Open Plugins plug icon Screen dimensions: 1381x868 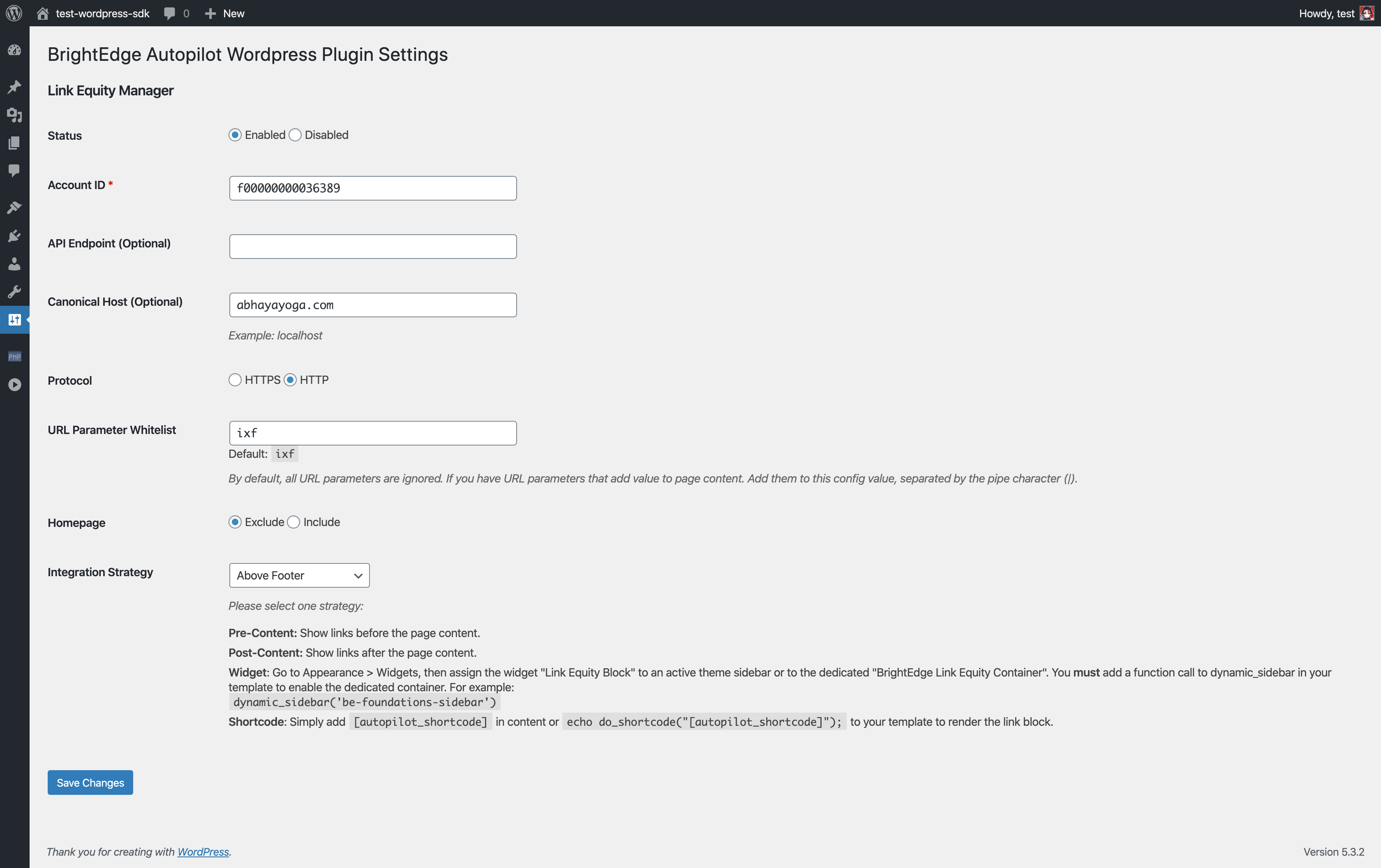[14, 235]
